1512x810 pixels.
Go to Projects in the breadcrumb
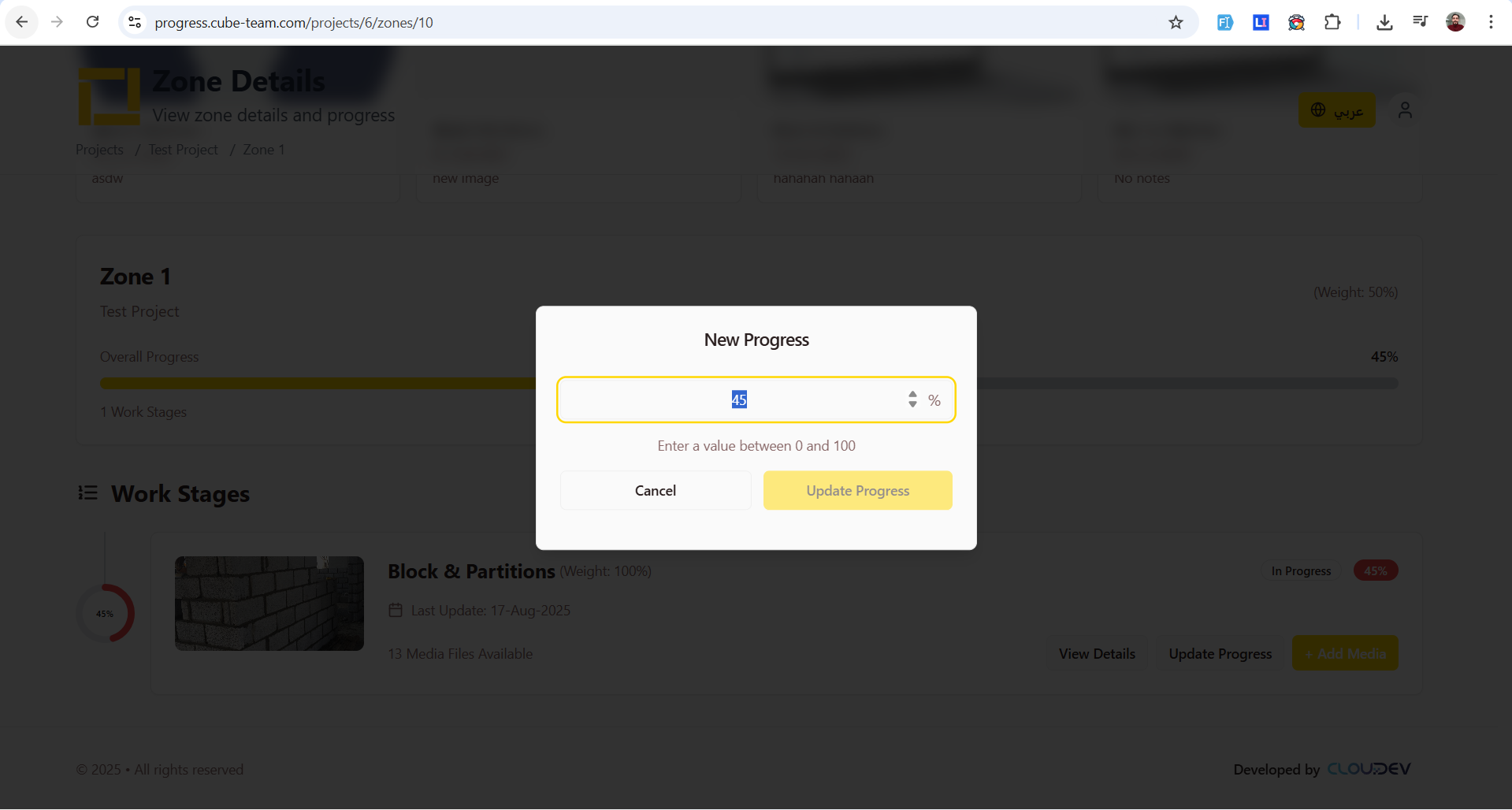99,150
